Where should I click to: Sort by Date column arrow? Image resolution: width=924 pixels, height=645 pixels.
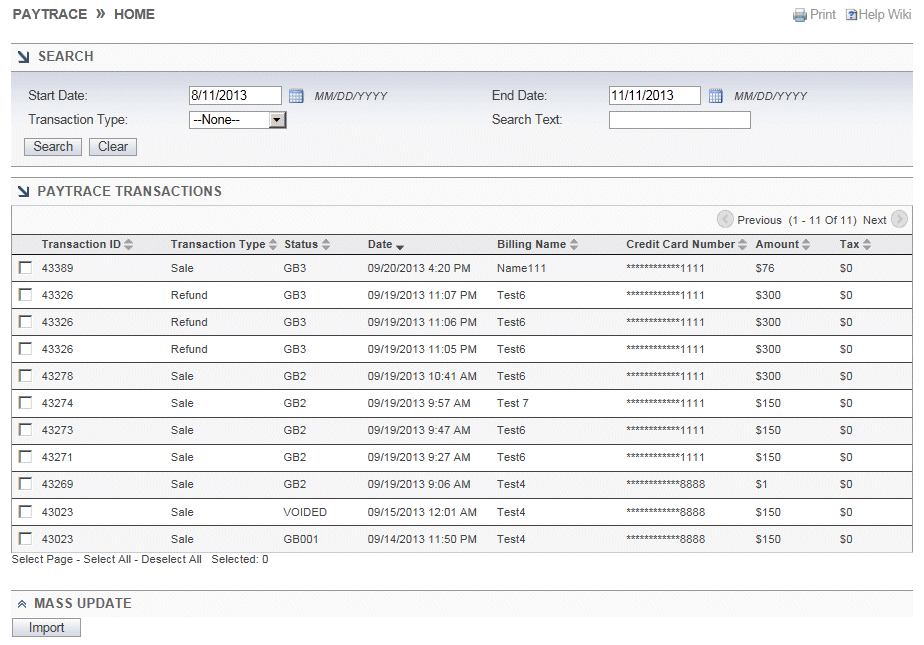pos(400,247)
